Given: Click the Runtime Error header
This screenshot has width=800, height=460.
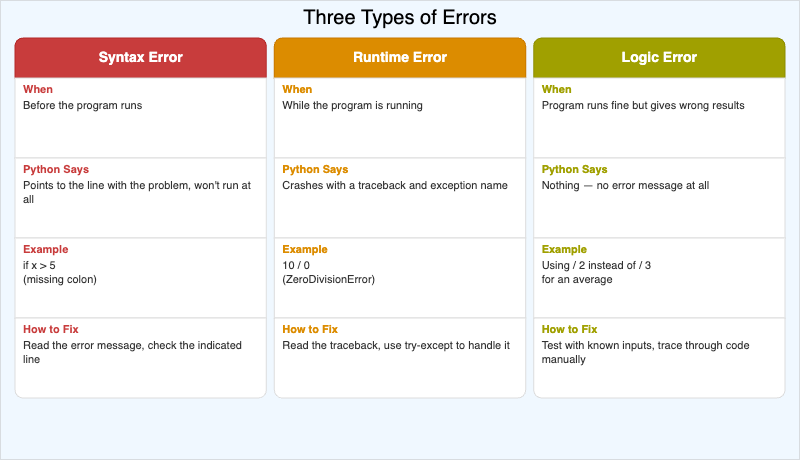Looking at the screenshot, I should 399,57.
